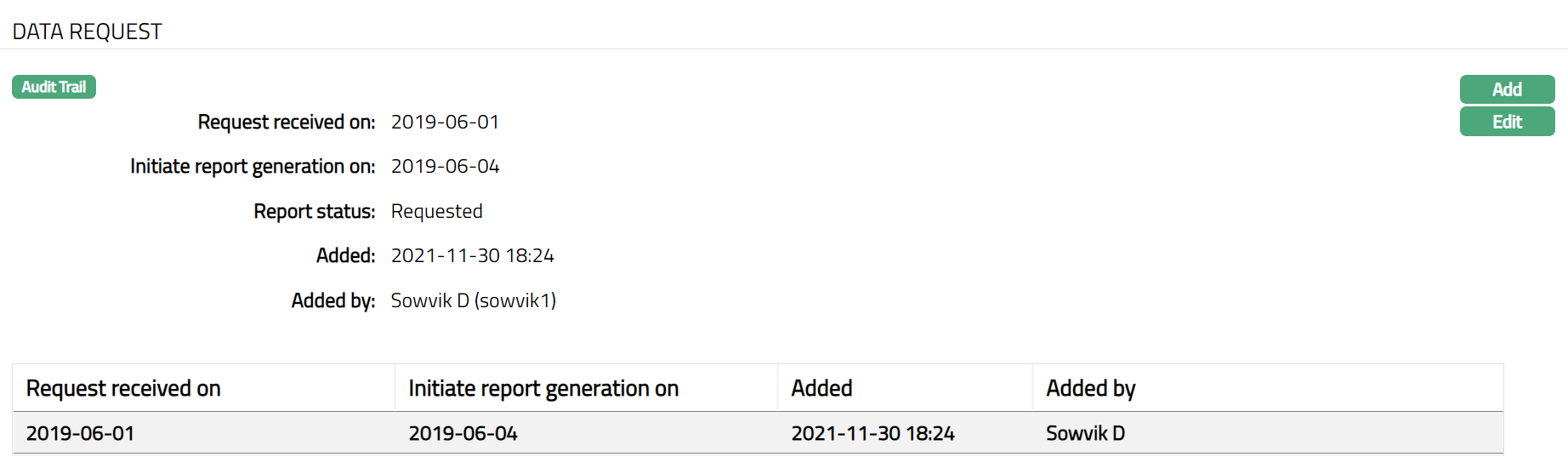The width and height of the screenshot is (1568, 474).
Task: Click details value 2021-11-30 18:24 beside Added:
Action: [x=472, y=255]
